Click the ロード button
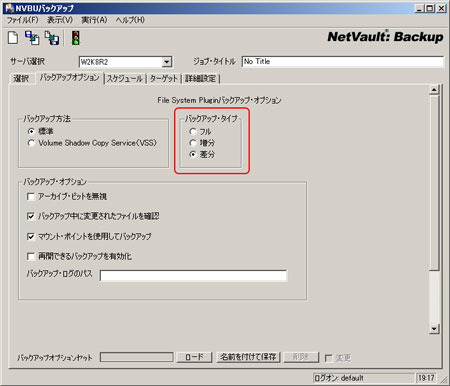The width and height of the screenshot is (450, 386). tap(194, 357)
